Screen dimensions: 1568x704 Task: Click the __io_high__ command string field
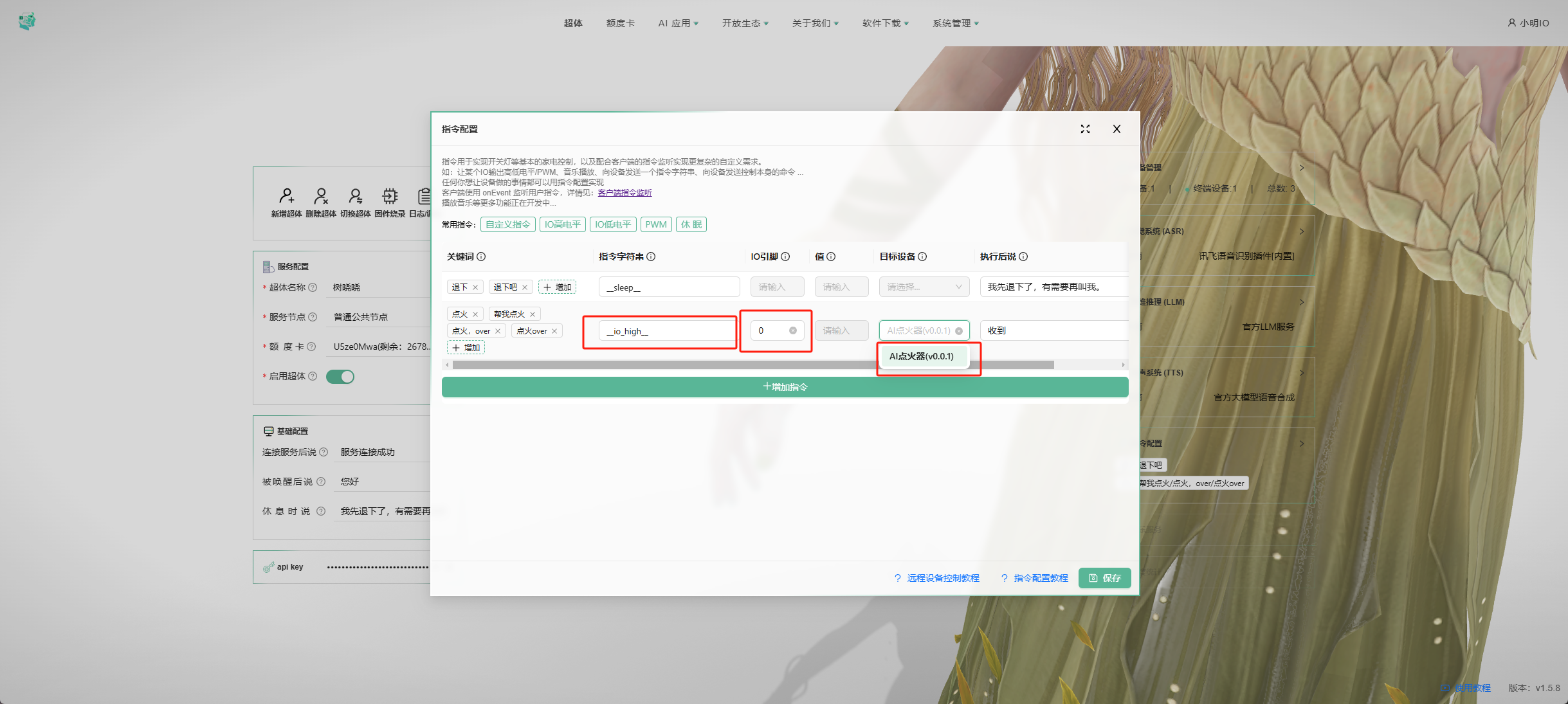click(x=669, y=331)
